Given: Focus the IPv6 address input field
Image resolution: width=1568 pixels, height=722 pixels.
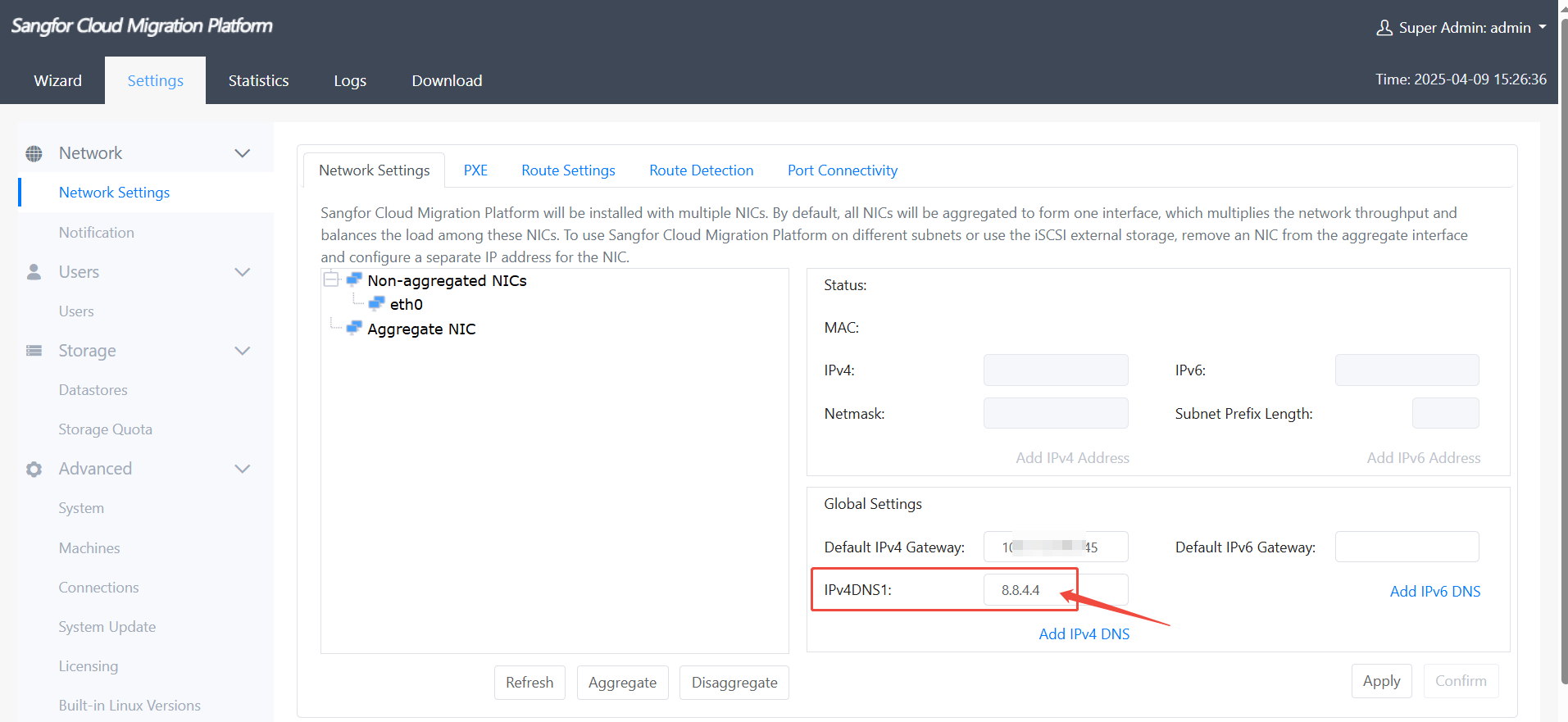Looking at the screenshot, I should (1407, 370).
